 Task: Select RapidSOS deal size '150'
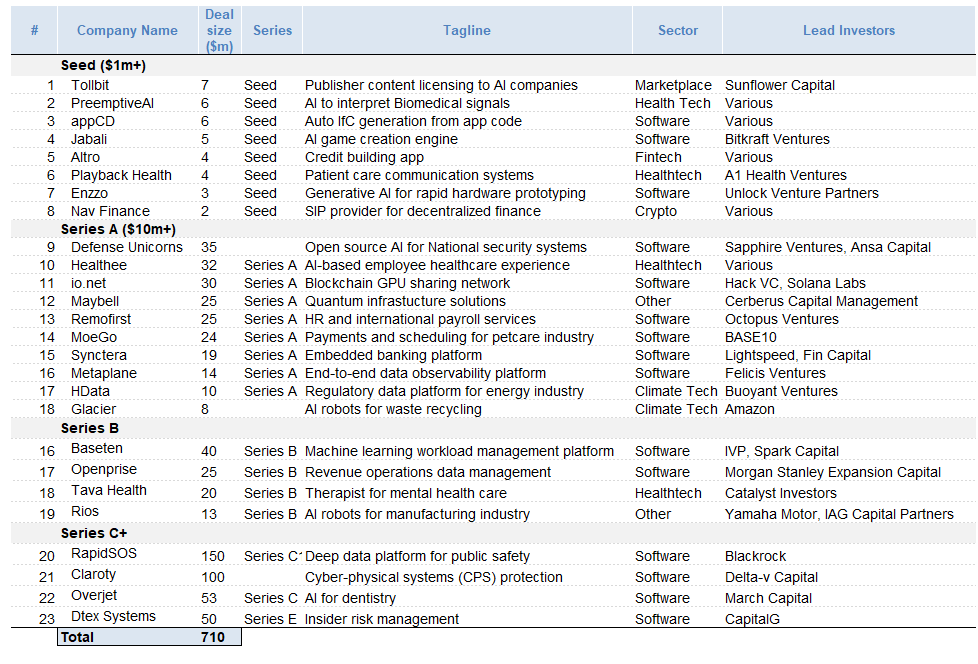pos(213,557)
